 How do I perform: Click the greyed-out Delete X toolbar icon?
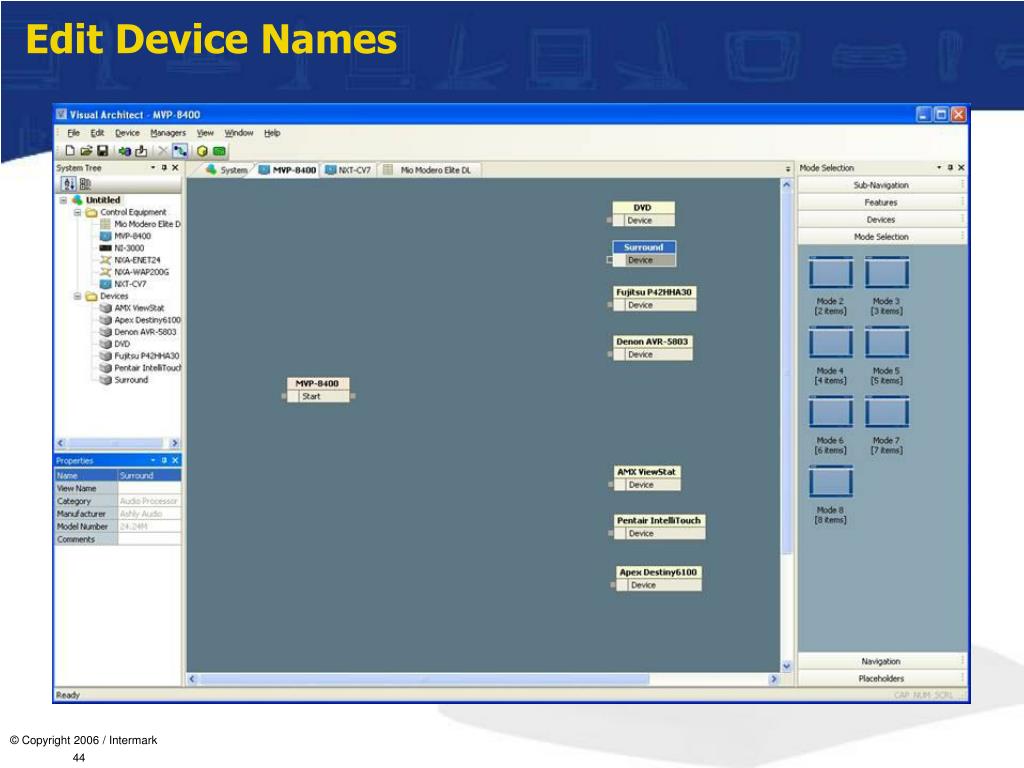163,151
